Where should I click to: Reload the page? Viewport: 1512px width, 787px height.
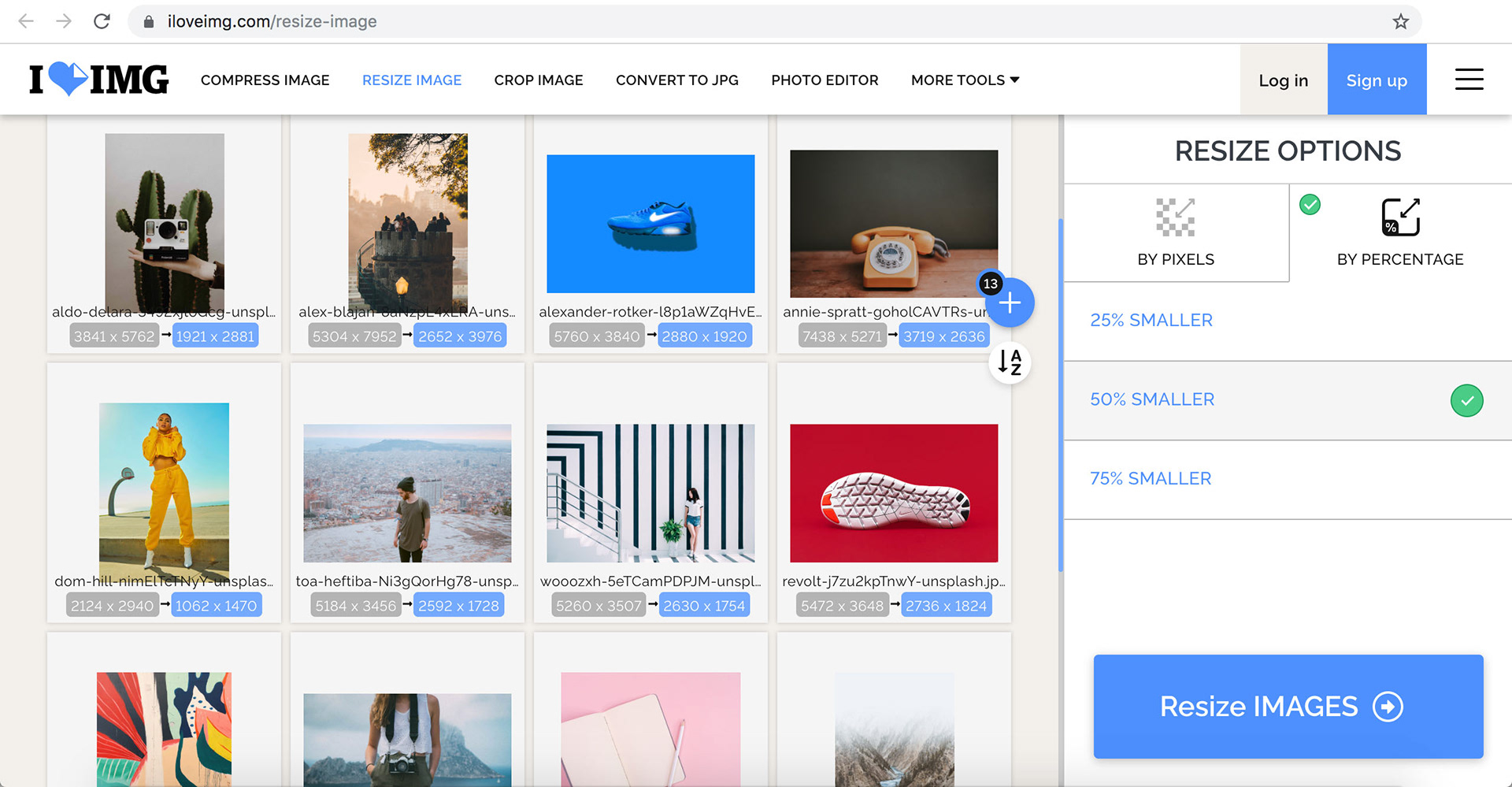point(102,21)
